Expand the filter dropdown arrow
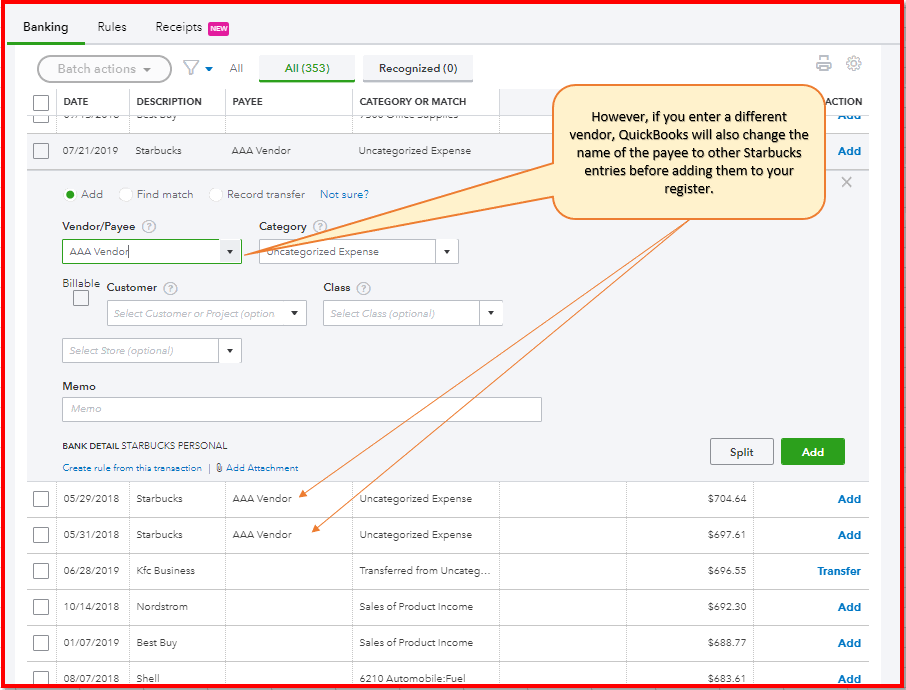Image resolution: width=906 pixels, height=690 pixels. [209, 69]
